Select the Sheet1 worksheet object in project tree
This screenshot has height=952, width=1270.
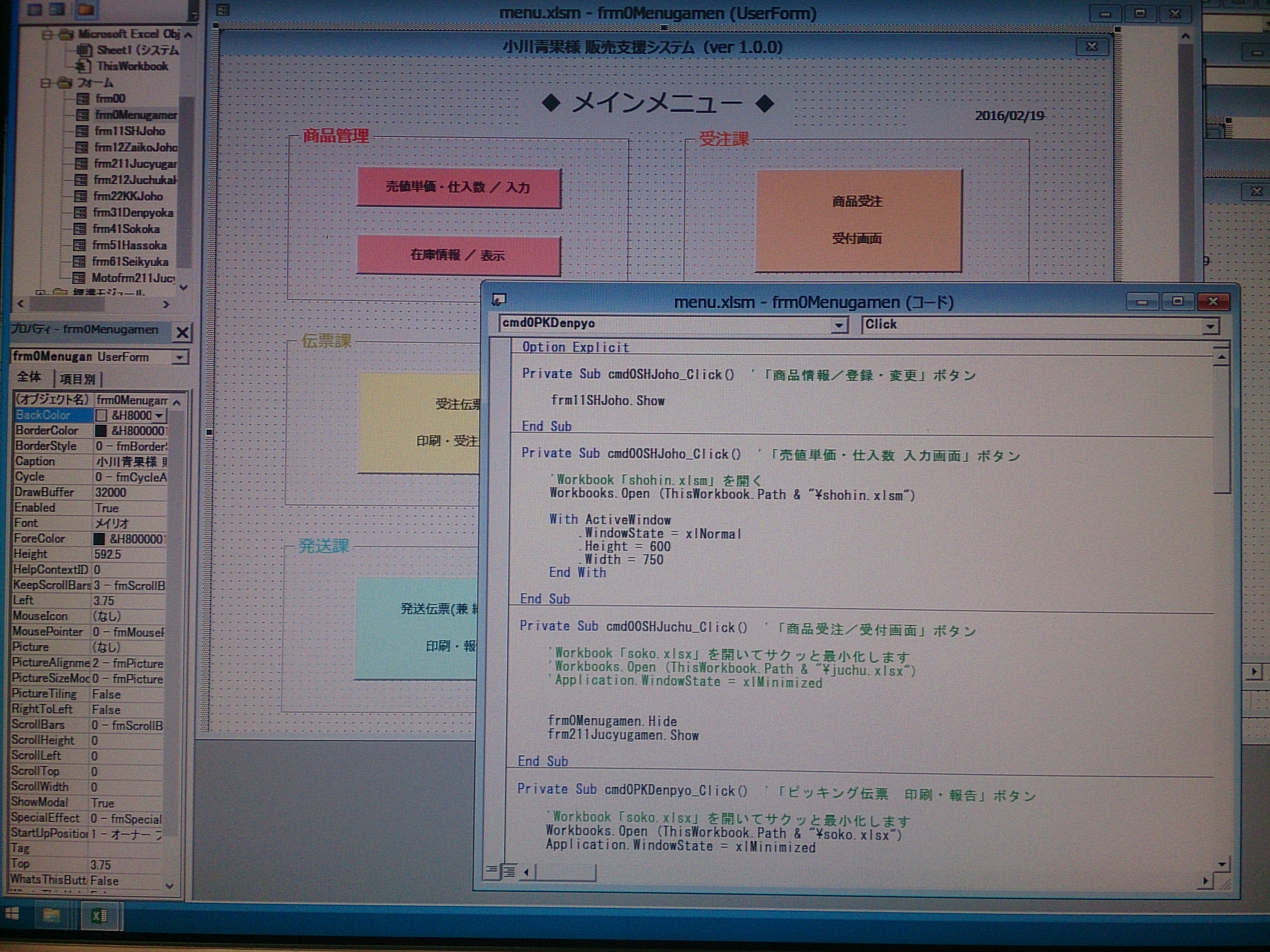pyautogui.click(x=138, y=50)
